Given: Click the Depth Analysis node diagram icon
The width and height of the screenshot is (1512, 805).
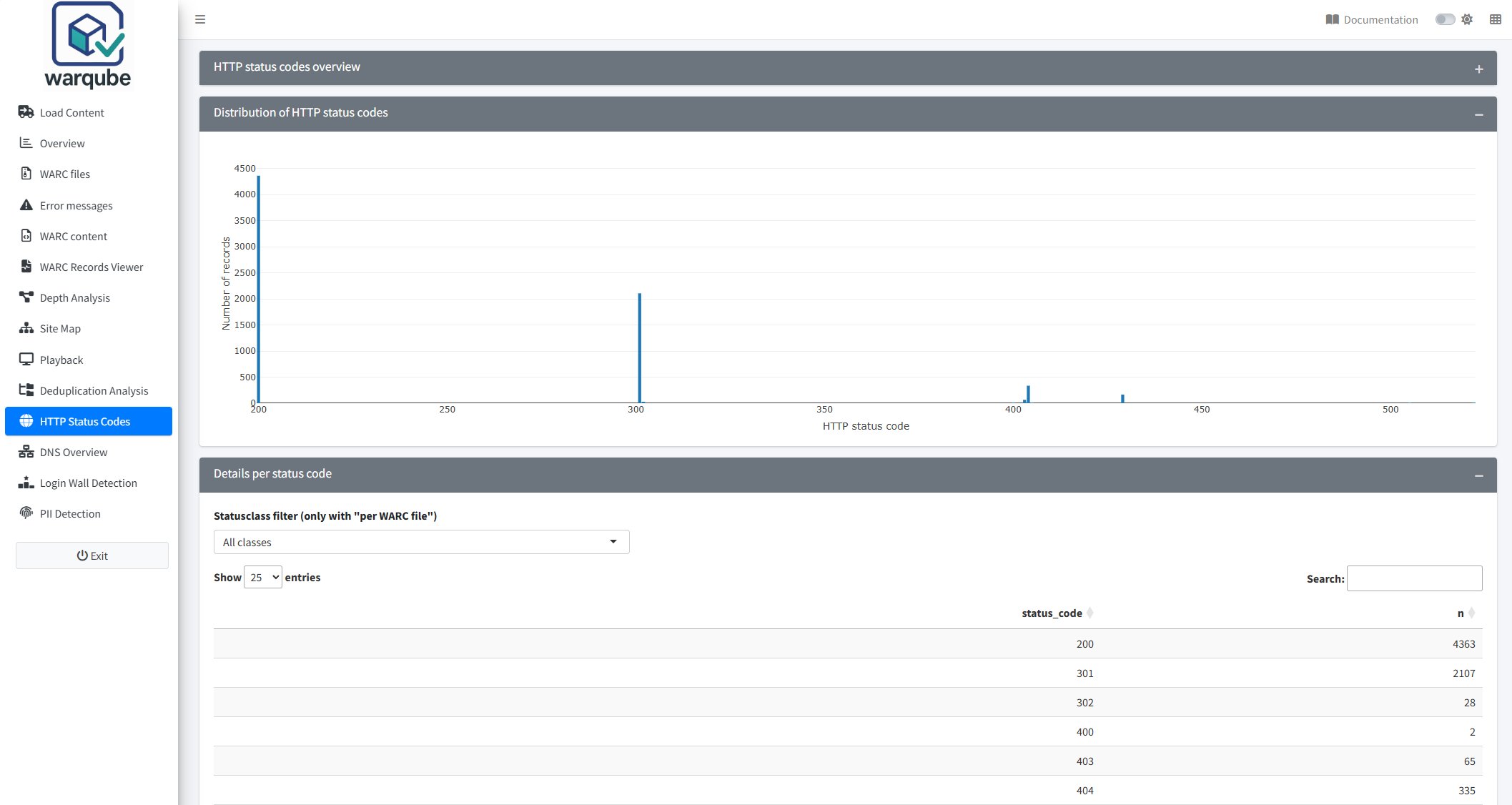Looking at the screenshot, I should [26, 297].
